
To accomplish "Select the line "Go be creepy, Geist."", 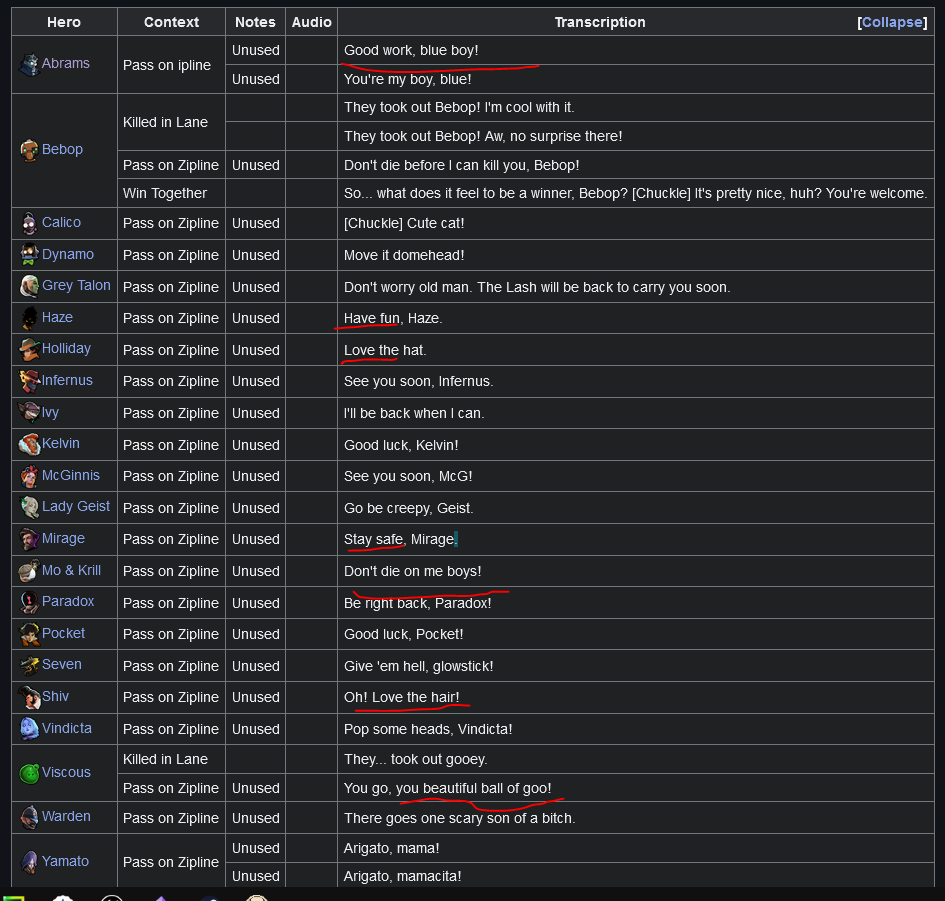I will 409,508.
